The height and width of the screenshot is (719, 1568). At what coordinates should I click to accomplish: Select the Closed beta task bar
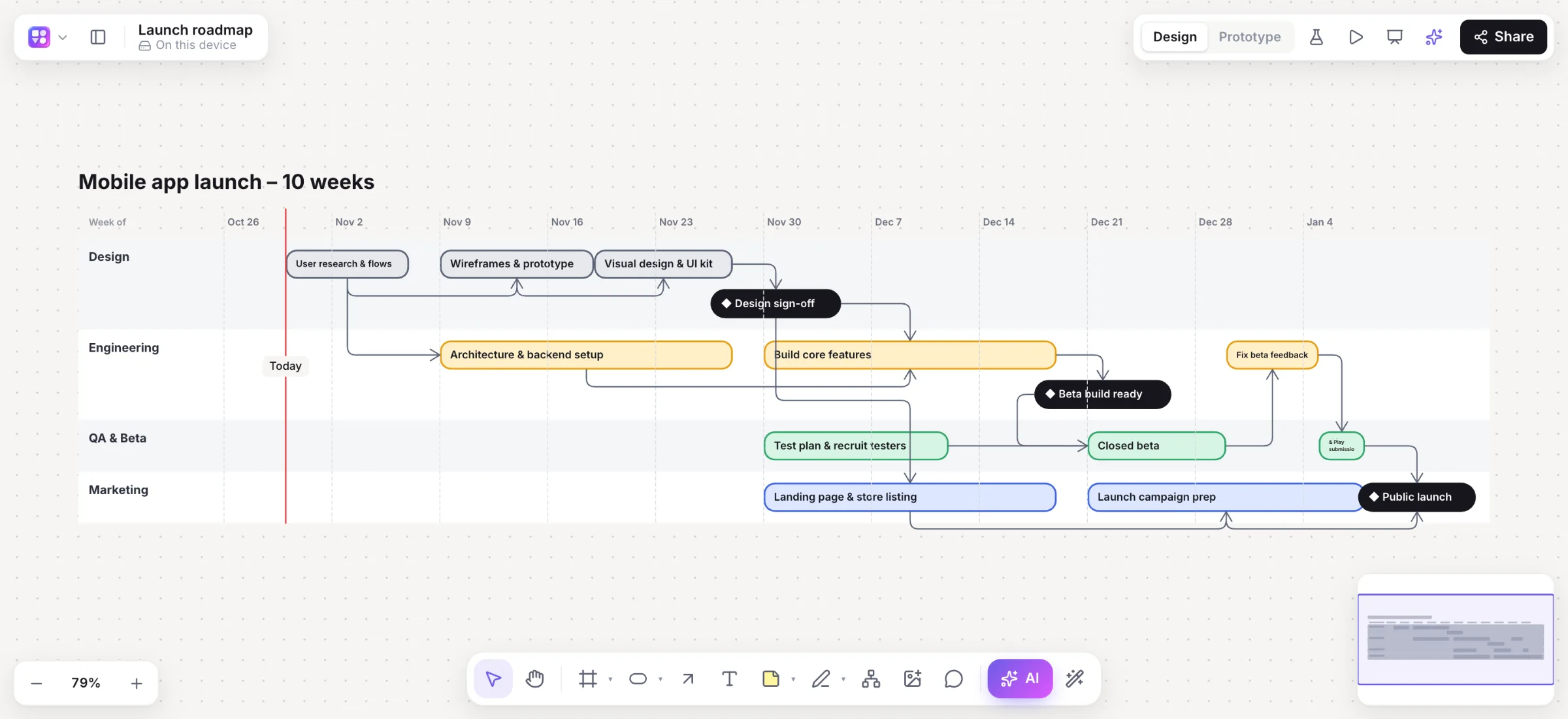pyautogui.click(x=1156, y=446)
